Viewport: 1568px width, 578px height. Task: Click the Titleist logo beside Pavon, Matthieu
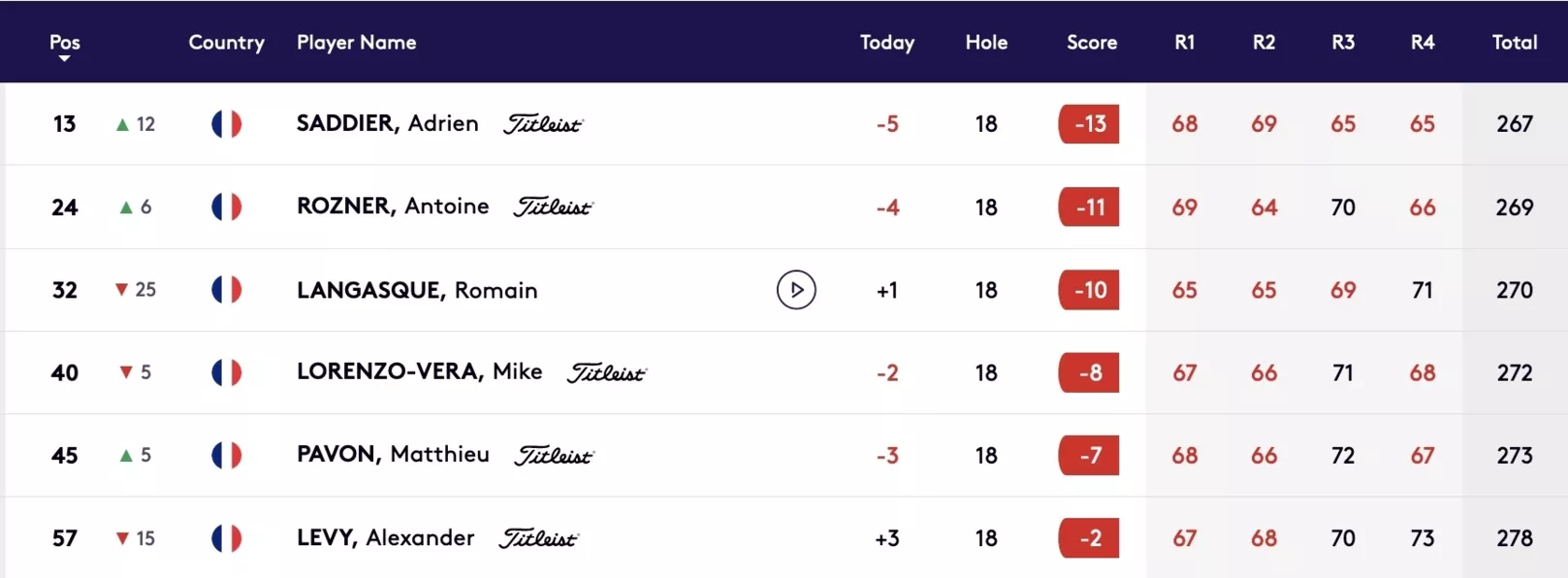tap(554, 455)
